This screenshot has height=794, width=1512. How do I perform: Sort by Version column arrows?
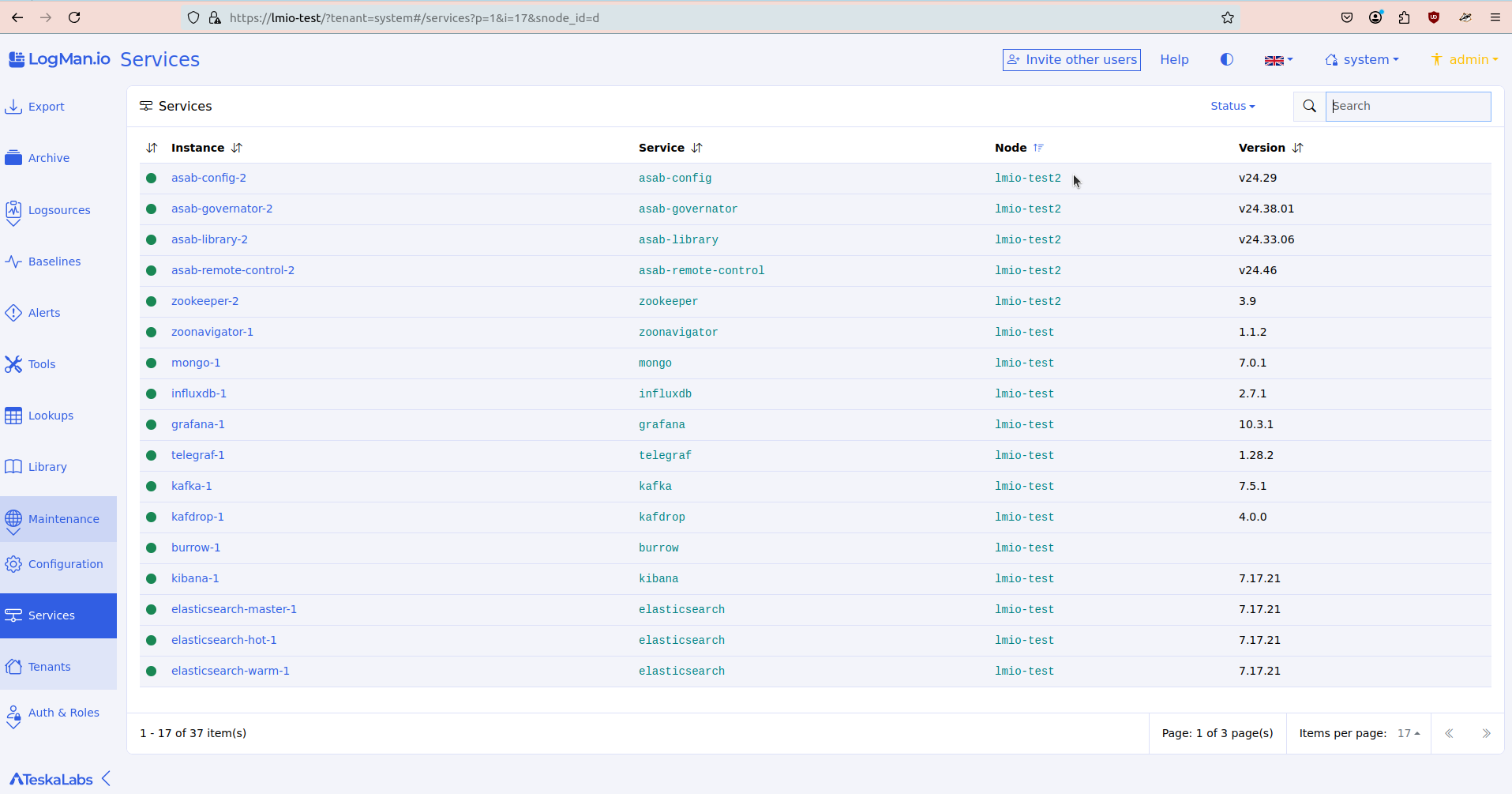1297,148
